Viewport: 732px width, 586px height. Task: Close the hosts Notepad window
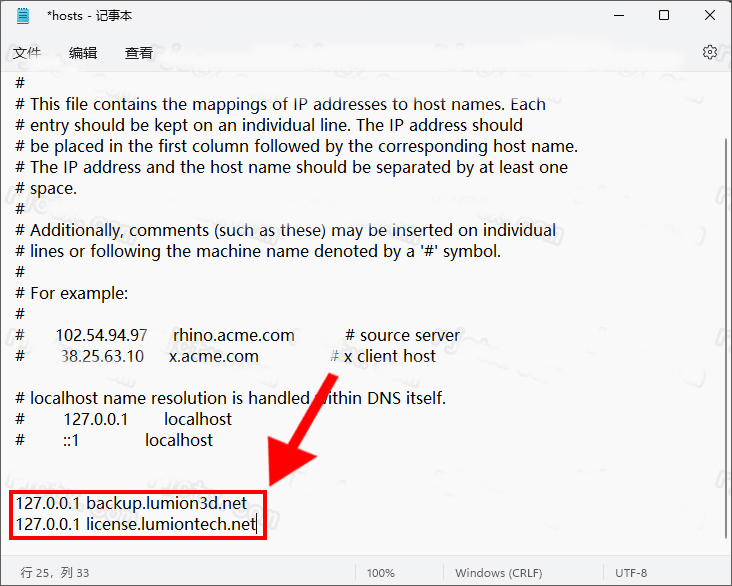tap(710, 15)
